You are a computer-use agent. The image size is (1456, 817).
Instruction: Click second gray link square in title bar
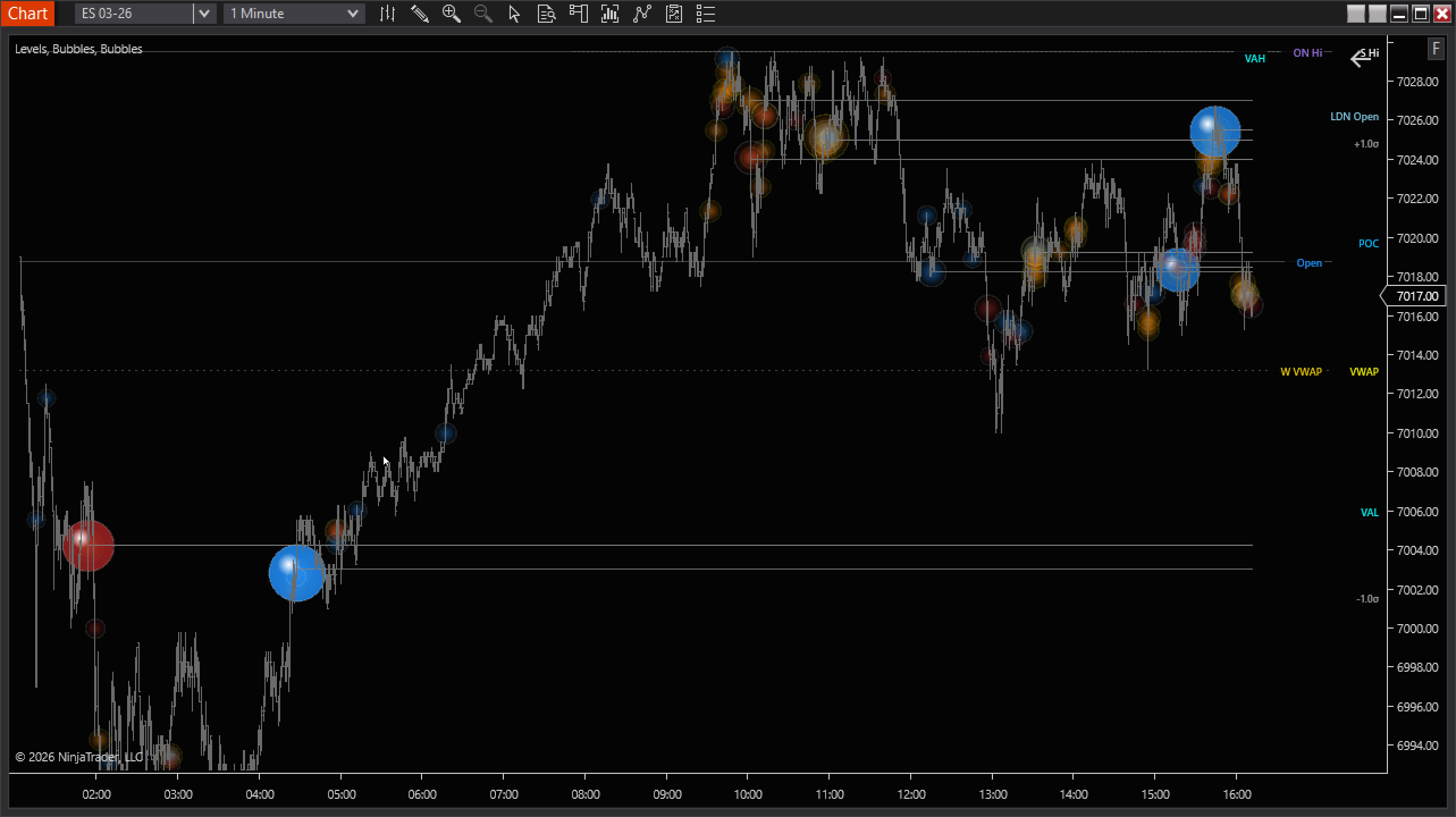click(x=1377, y=14)
